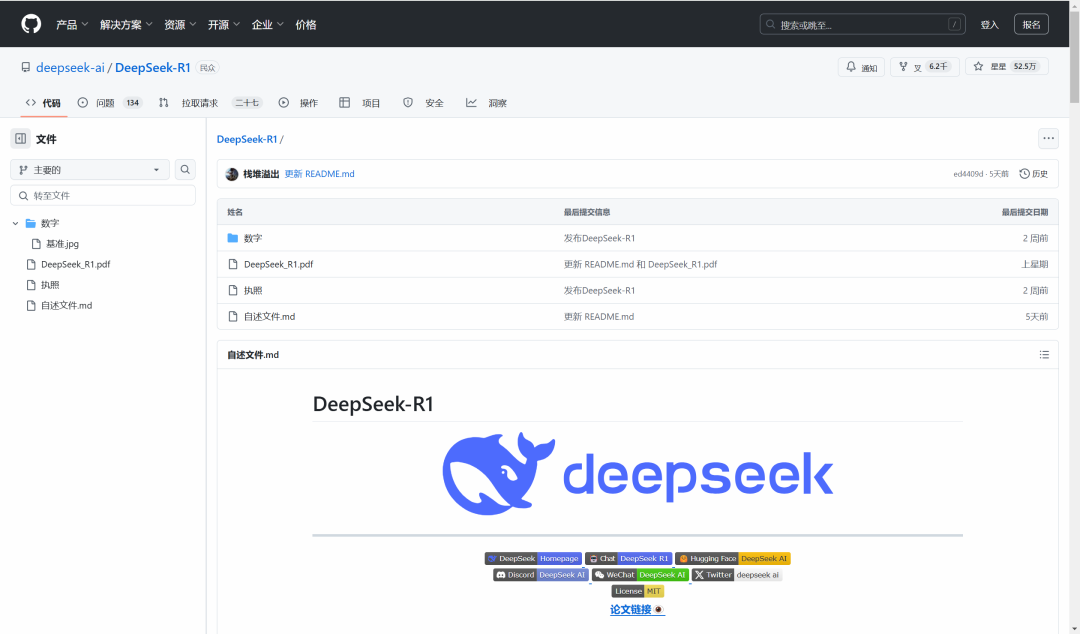
Task: Collapse the 数字 folder in the file tree
Action: tap(15, 222)
